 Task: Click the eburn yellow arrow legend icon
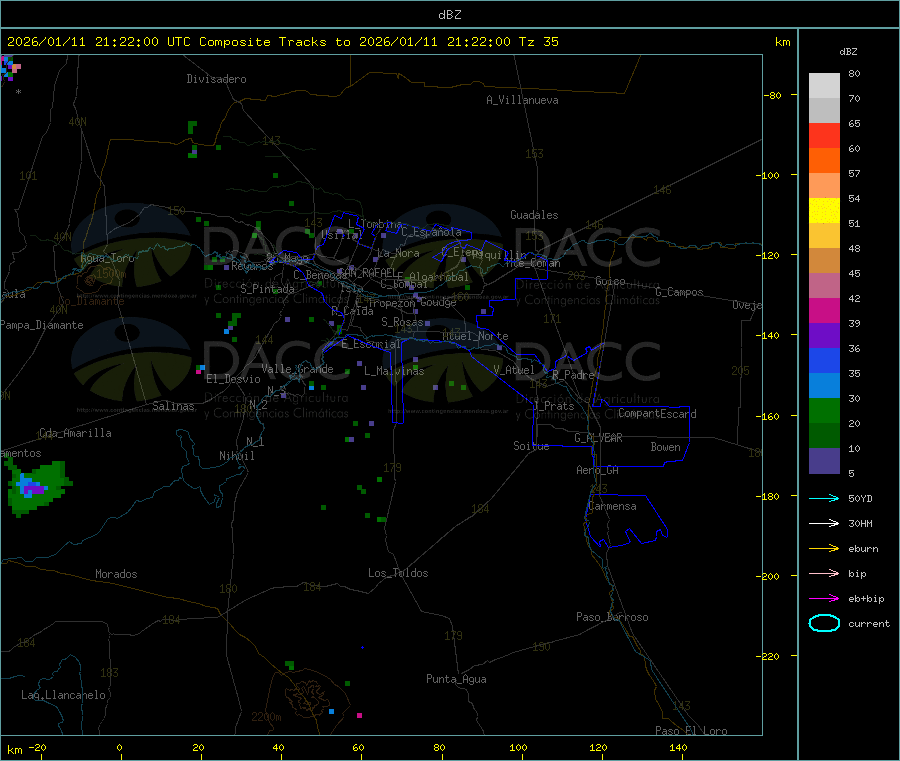click(824, 549)
